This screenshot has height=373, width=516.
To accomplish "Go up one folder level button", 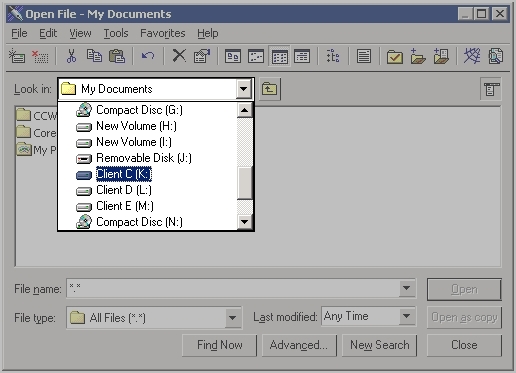I will tap(269, 89).
